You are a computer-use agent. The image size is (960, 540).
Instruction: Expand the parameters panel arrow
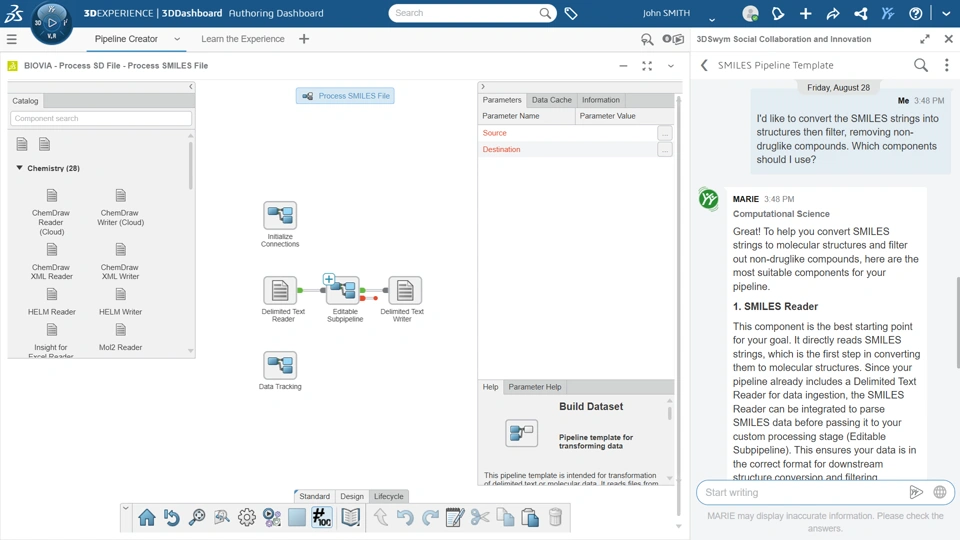click(x=483, y=86)
